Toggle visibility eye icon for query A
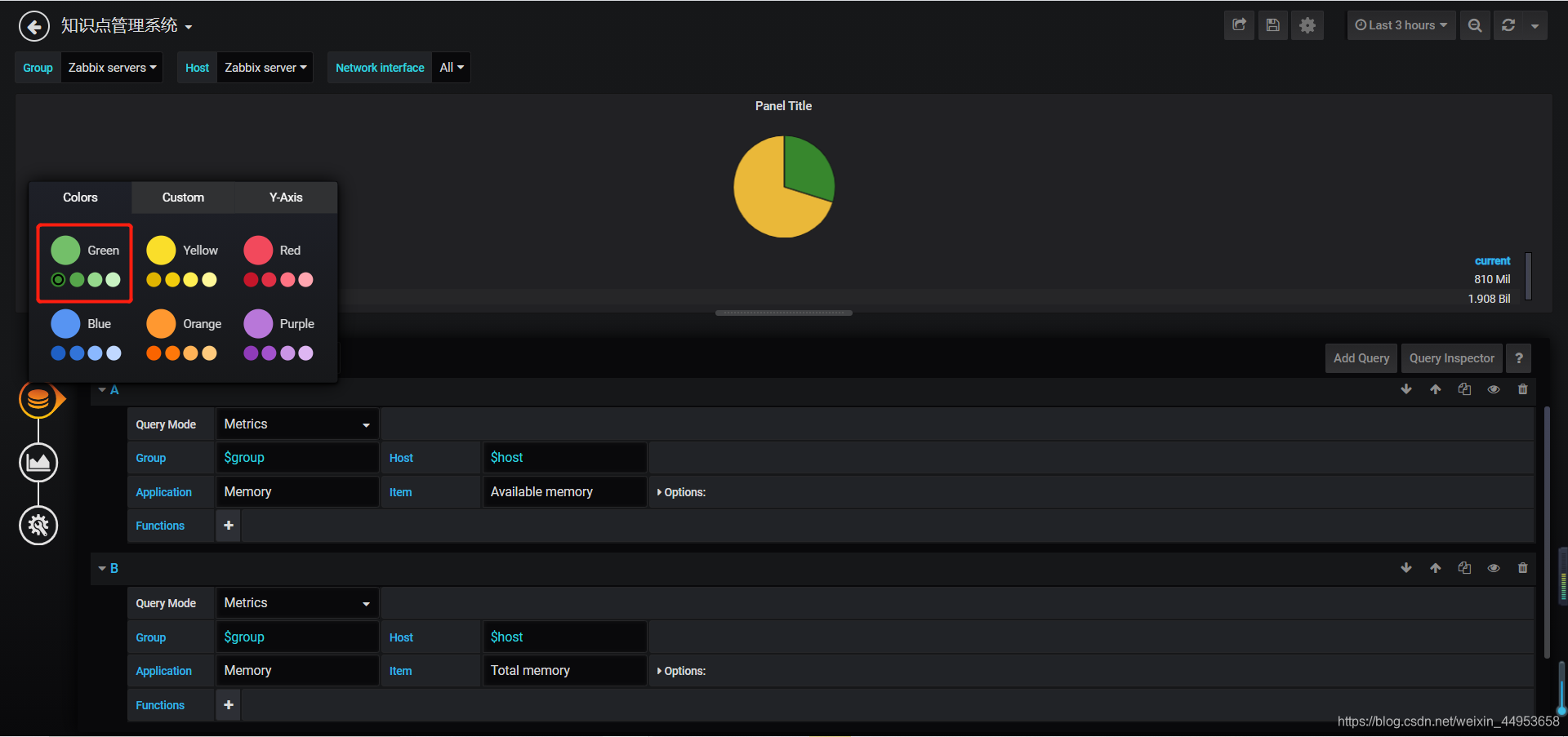 point(1494,389)
